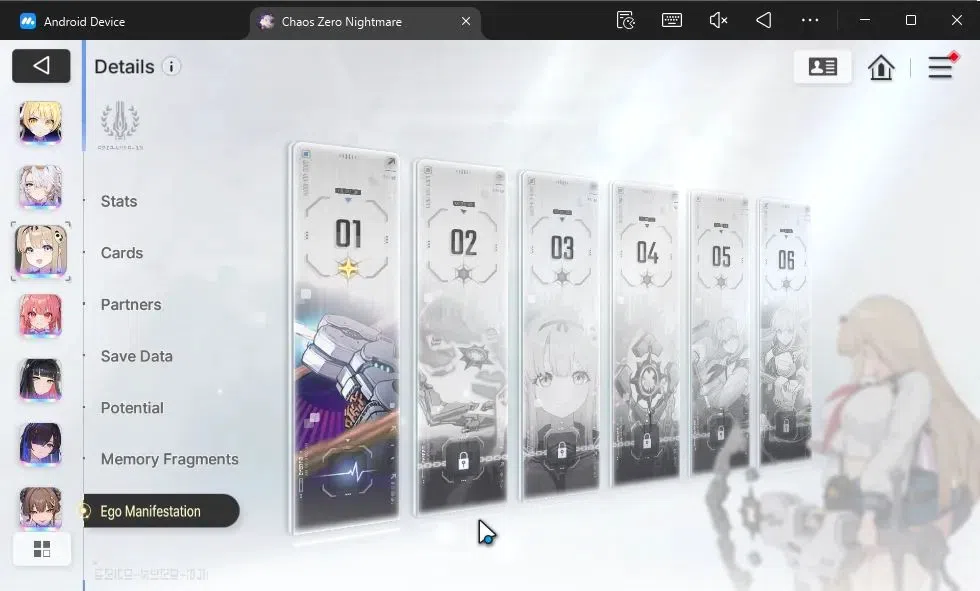Click the emulator back triangle icon
980x591 pixels.
pos(764,20)
